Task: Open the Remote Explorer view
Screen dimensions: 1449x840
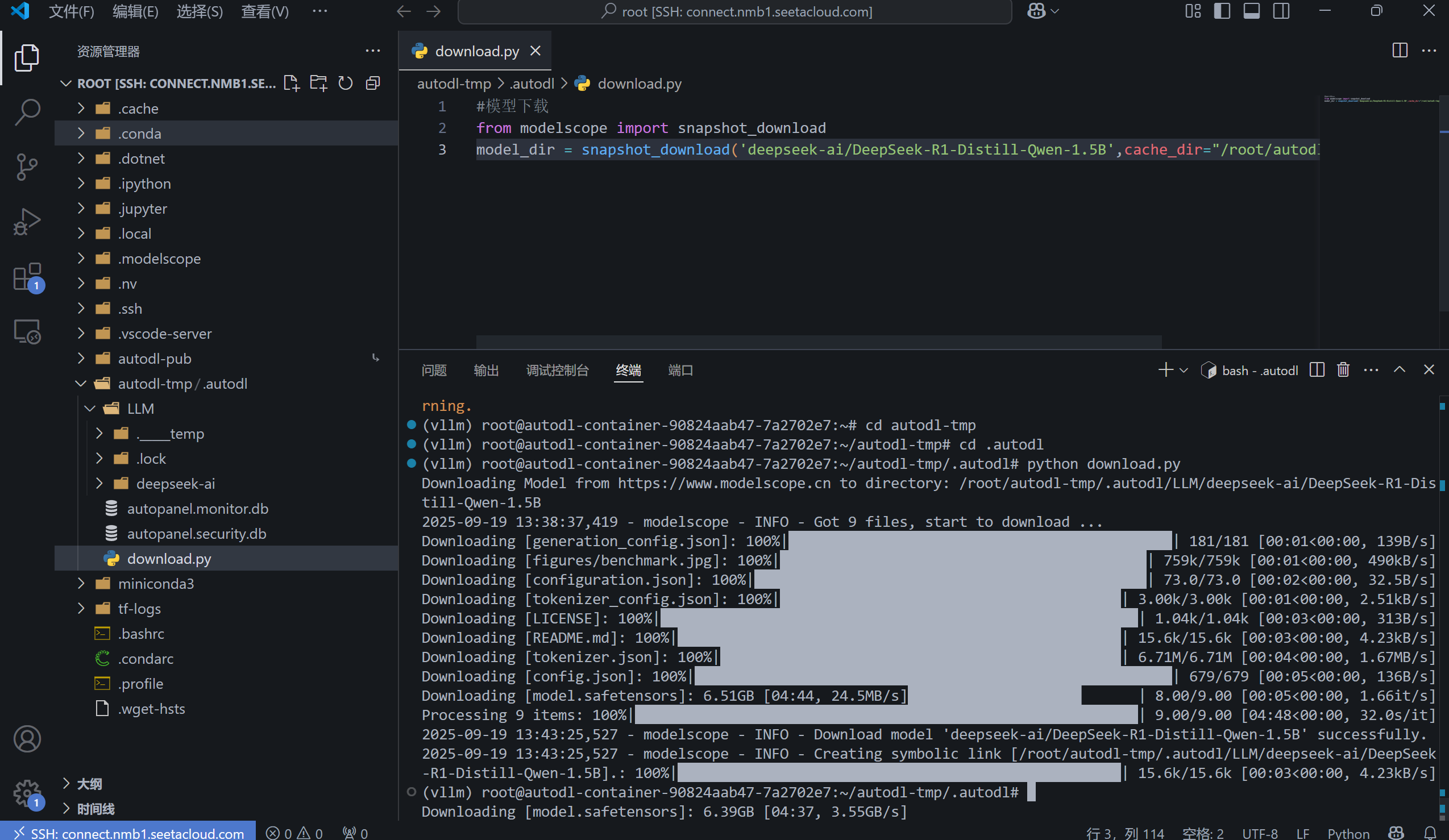Action: point(27,332)
